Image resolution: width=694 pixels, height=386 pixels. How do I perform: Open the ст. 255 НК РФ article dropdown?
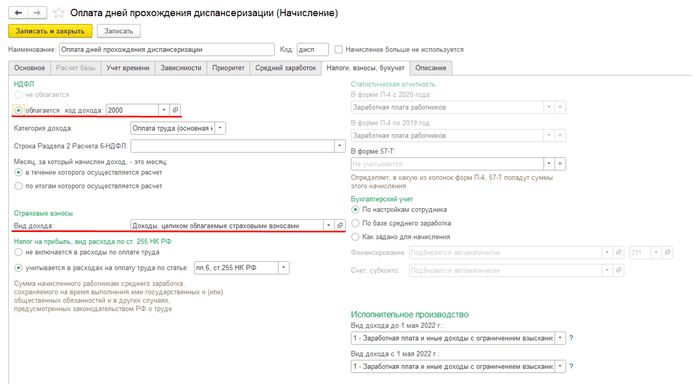pyautogui.click(x=284, y=267)
